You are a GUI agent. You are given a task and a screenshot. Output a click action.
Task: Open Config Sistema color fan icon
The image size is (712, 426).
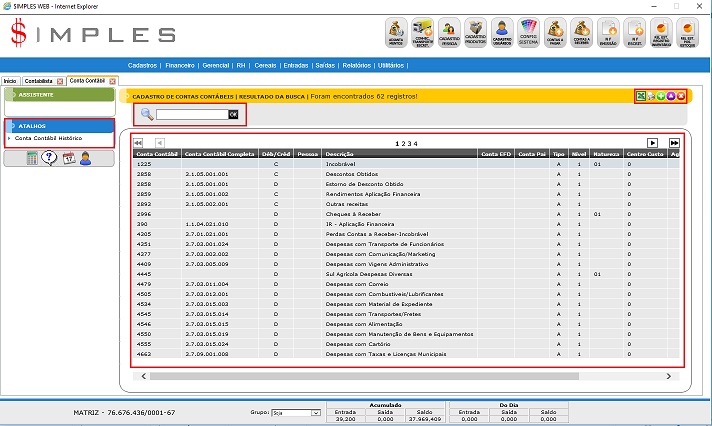point(528,33)
